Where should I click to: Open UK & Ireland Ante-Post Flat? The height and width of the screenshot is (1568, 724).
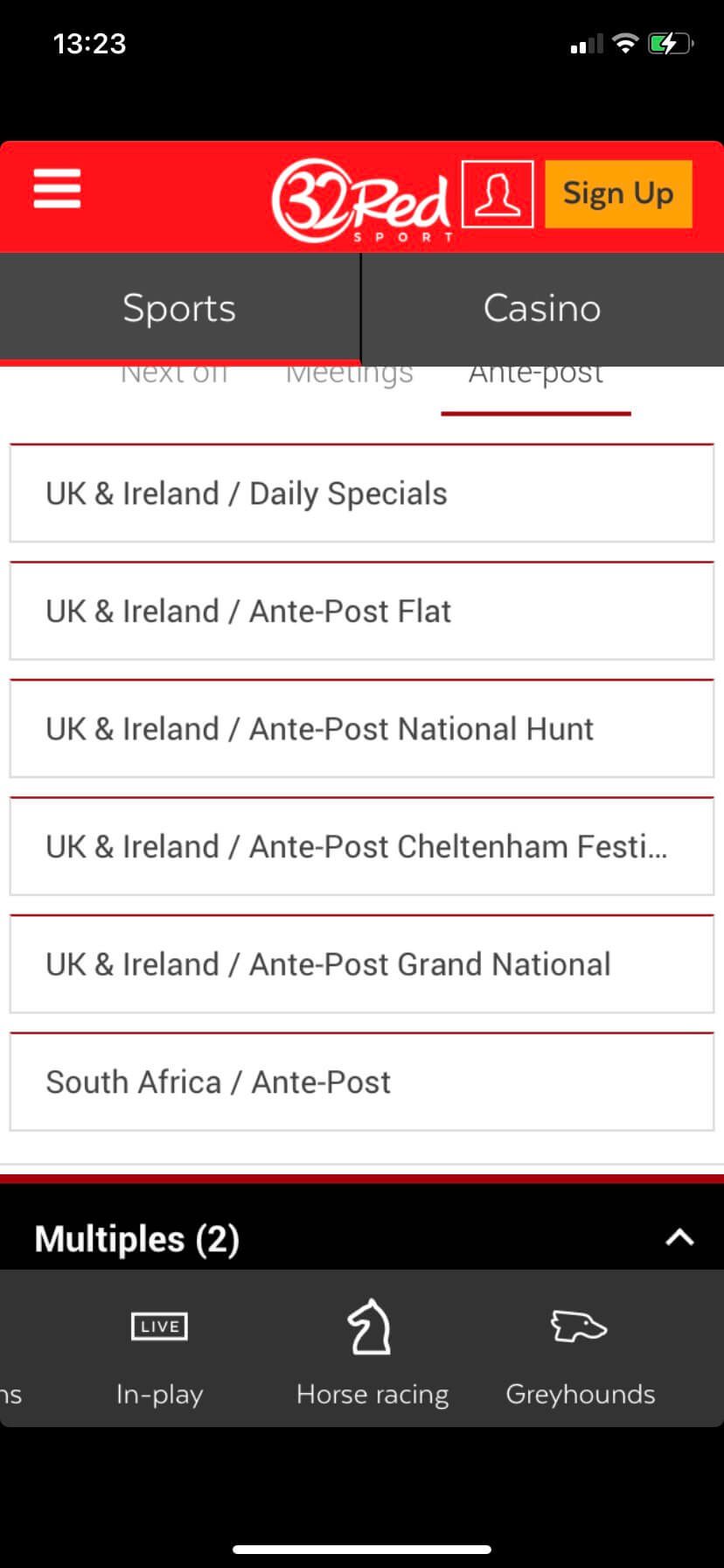click(x=362, y=611)
